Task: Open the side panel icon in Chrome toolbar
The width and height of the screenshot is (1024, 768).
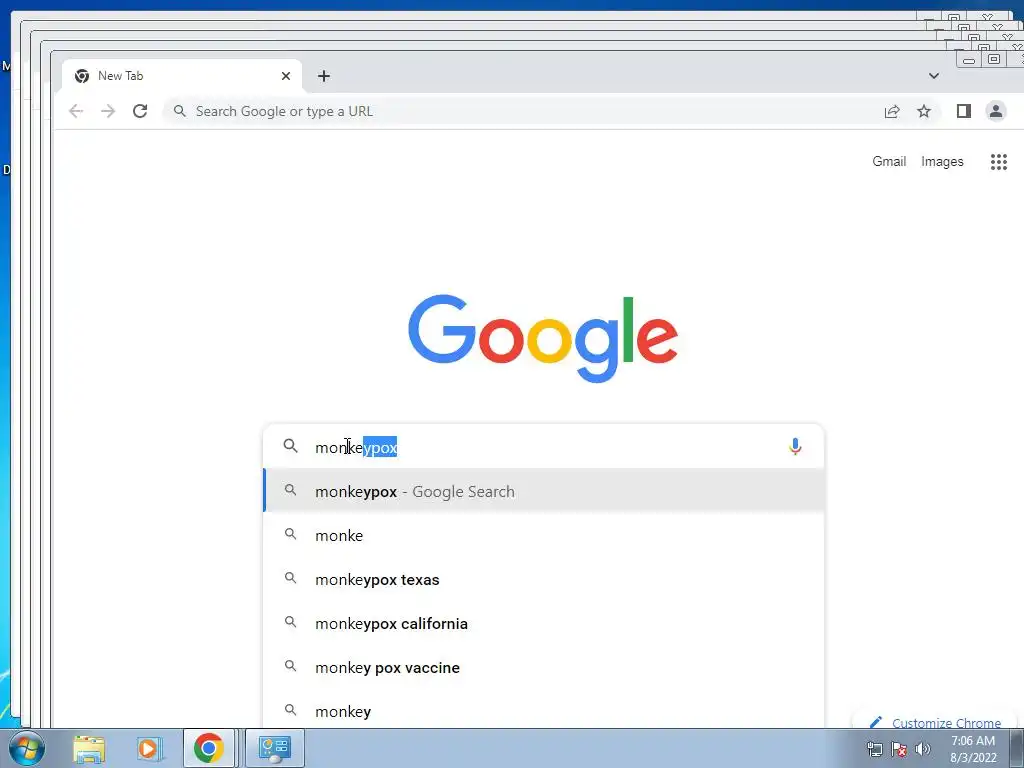Action: pos(964,111)
